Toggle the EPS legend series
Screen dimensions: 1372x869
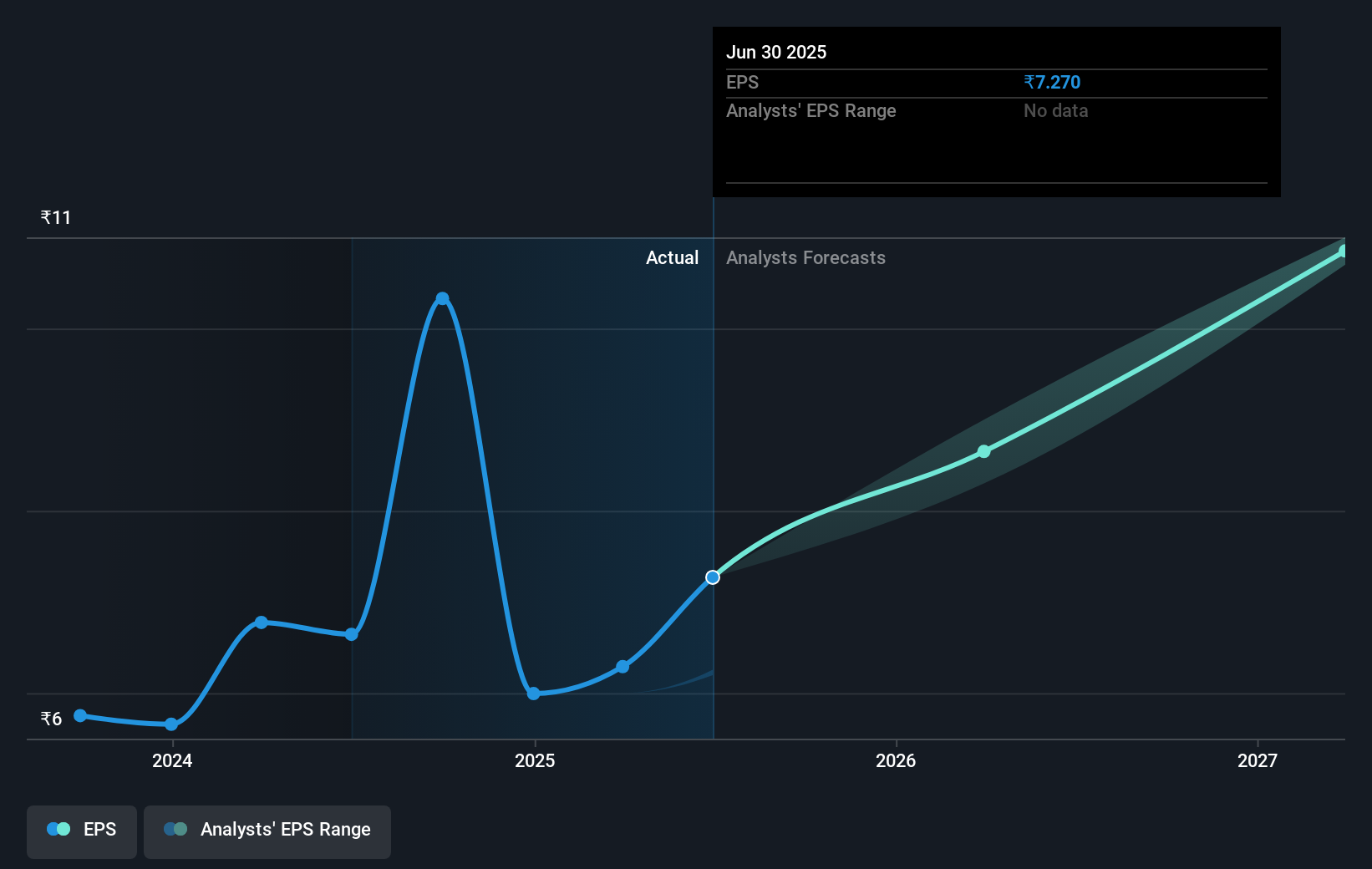(x=82, y=831)
